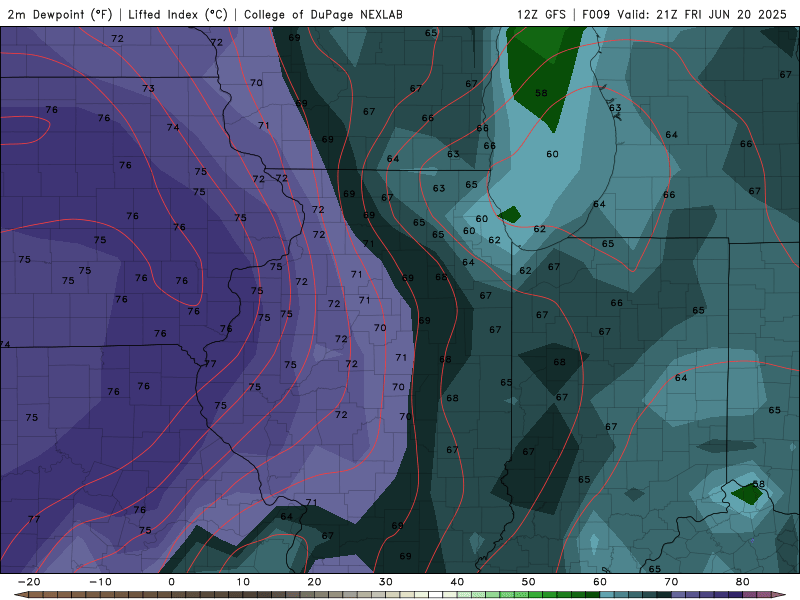Screen dimensions: 800x600
Task: Click the "0" color scale label
Action: coord(171,582)
